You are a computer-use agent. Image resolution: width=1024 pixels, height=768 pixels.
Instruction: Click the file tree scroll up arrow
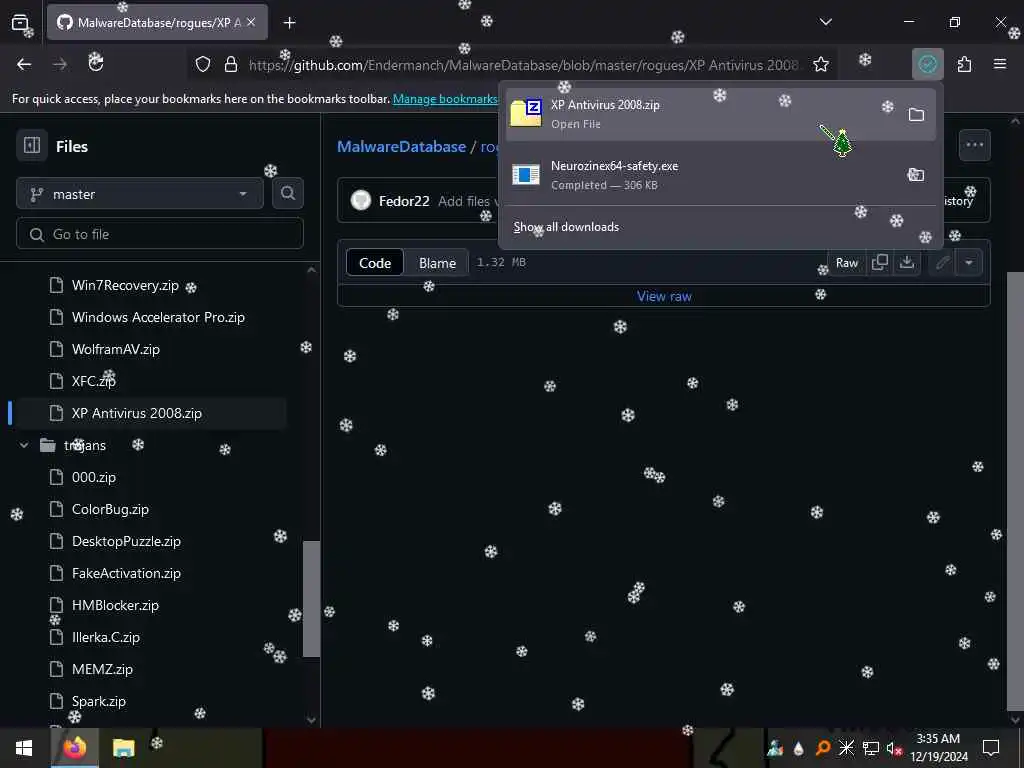[312, 270]
